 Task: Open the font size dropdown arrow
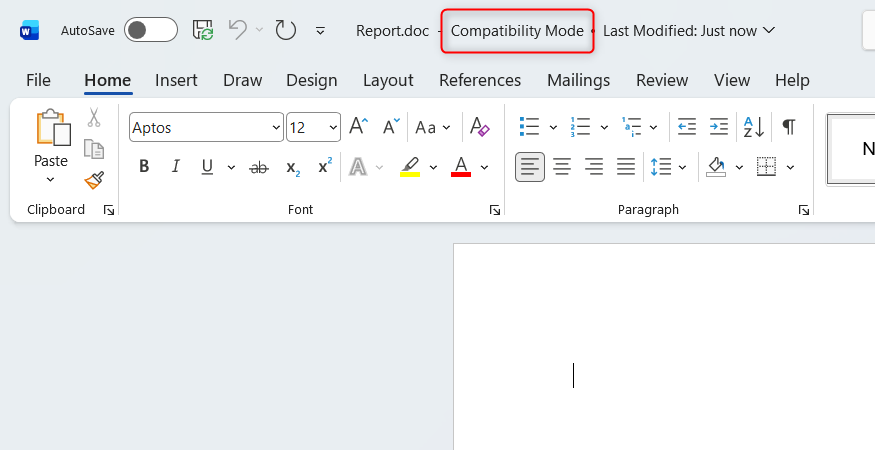[x=333, y=128]
